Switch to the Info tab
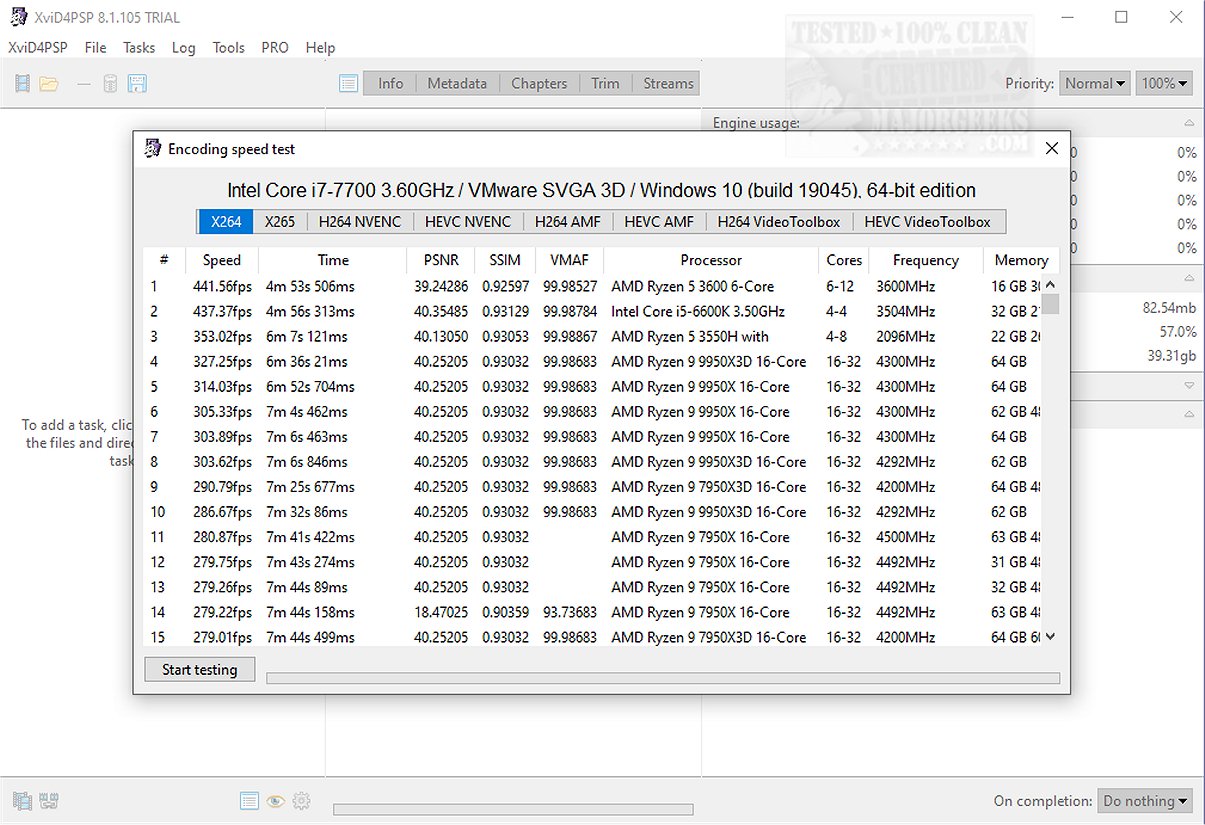The height and width of the screenshot is (825, 1205). pos(390,84)
